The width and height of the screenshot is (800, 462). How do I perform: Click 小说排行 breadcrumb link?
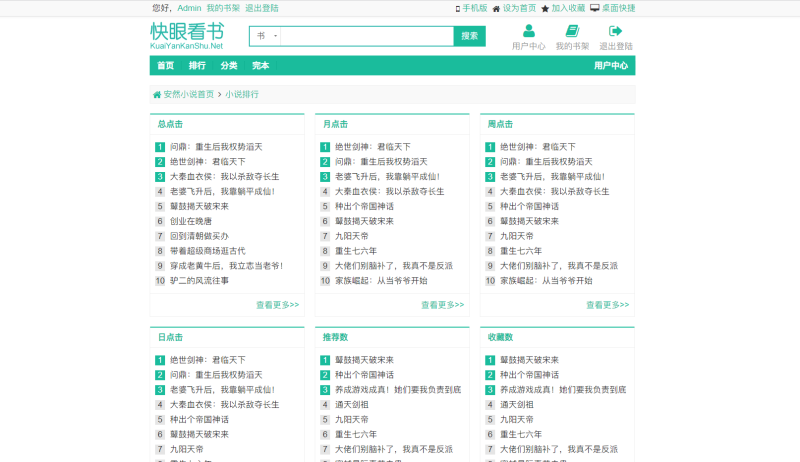coord(242,94)
